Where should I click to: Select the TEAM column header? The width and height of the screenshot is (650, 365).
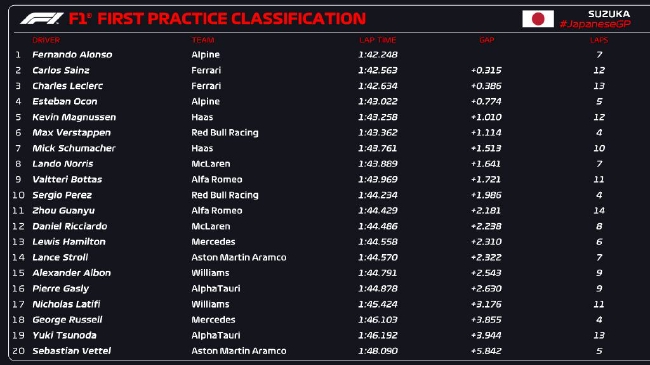(203, 40)
